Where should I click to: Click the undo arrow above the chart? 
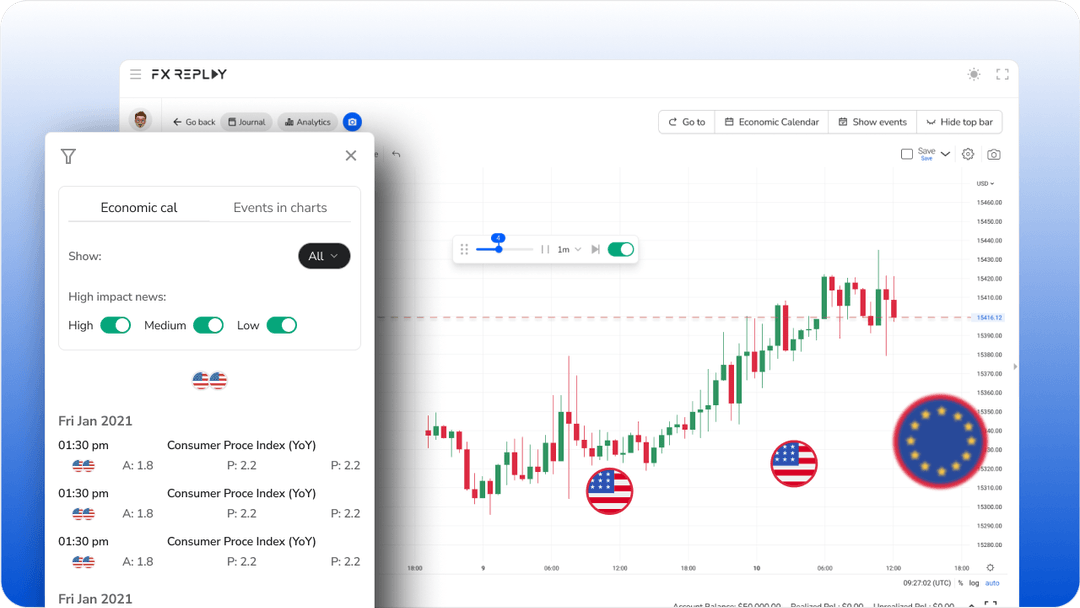396,154
